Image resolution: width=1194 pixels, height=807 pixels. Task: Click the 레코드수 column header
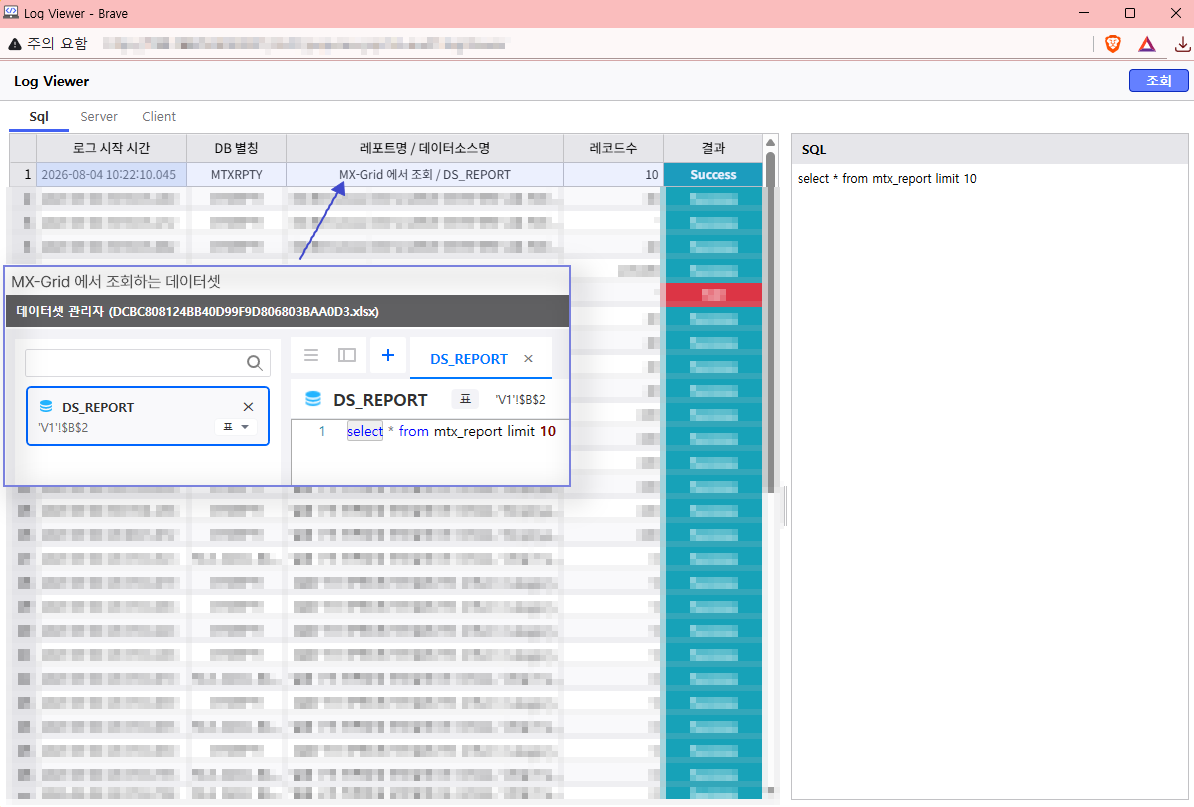(x=613, y=148)
